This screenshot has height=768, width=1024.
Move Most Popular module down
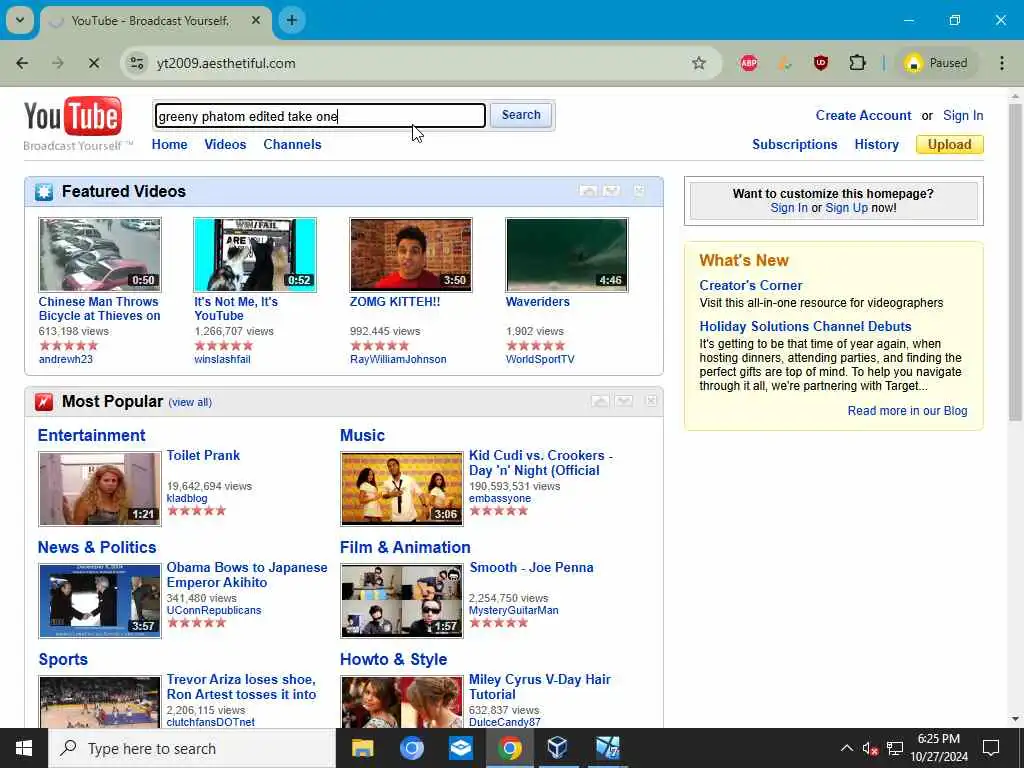[x=624, y=401]
